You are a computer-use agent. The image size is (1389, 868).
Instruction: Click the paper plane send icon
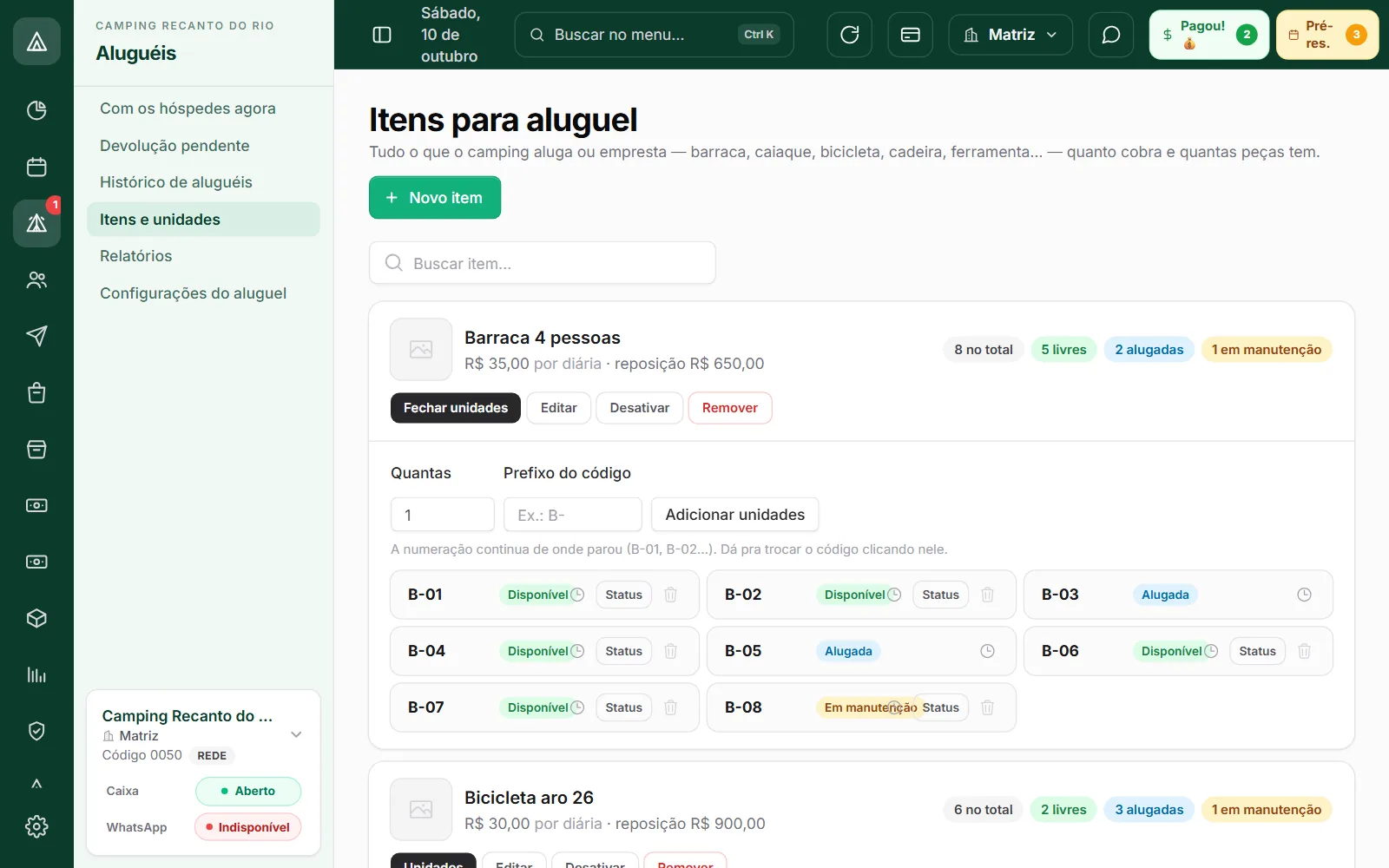[36, 336]
